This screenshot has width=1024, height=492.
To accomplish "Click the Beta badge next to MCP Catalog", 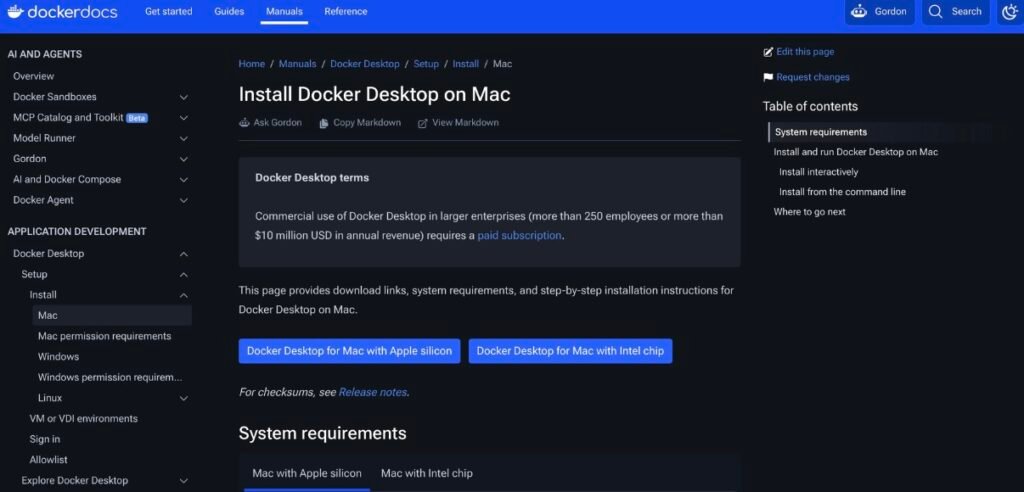I will [136, 118].
